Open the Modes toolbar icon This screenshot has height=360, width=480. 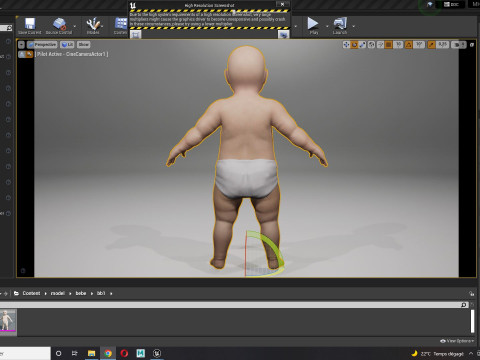pyautogui.click(x=93, y=26)
